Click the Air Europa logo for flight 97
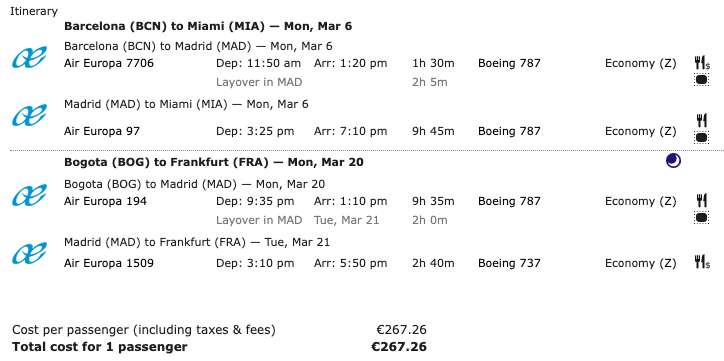The width and height of the screenshot is (724, 361). tap(29, 115)
